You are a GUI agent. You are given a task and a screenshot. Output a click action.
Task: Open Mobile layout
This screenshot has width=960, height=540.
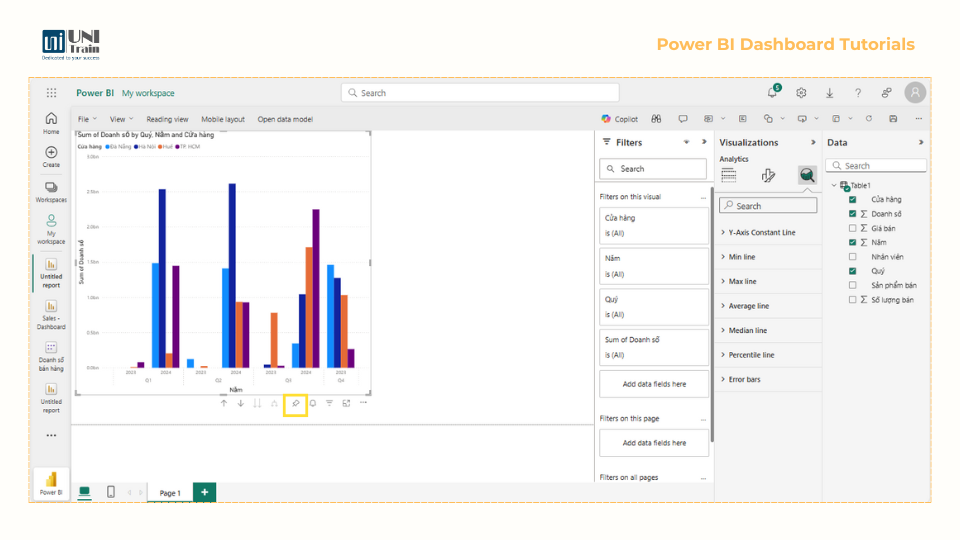223,119
